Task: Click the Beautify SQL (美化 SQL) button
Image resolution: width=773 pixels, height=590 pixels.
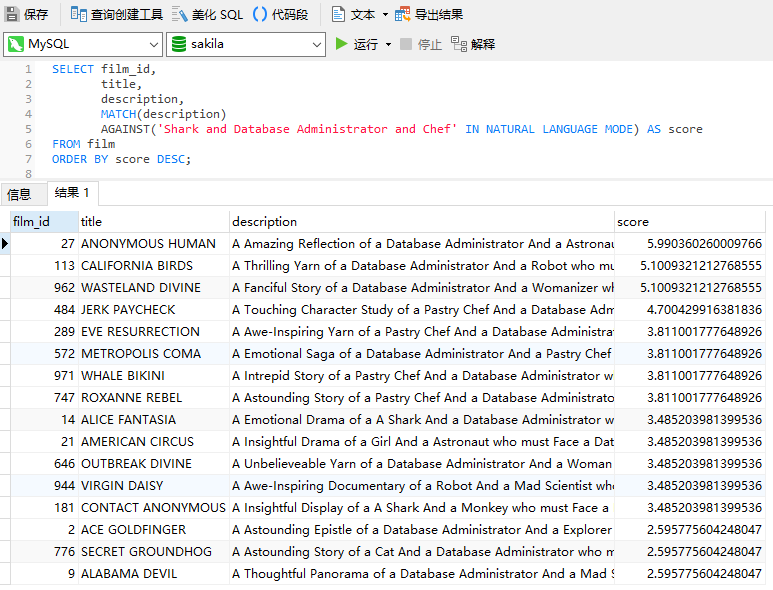Action: point(207,14)
